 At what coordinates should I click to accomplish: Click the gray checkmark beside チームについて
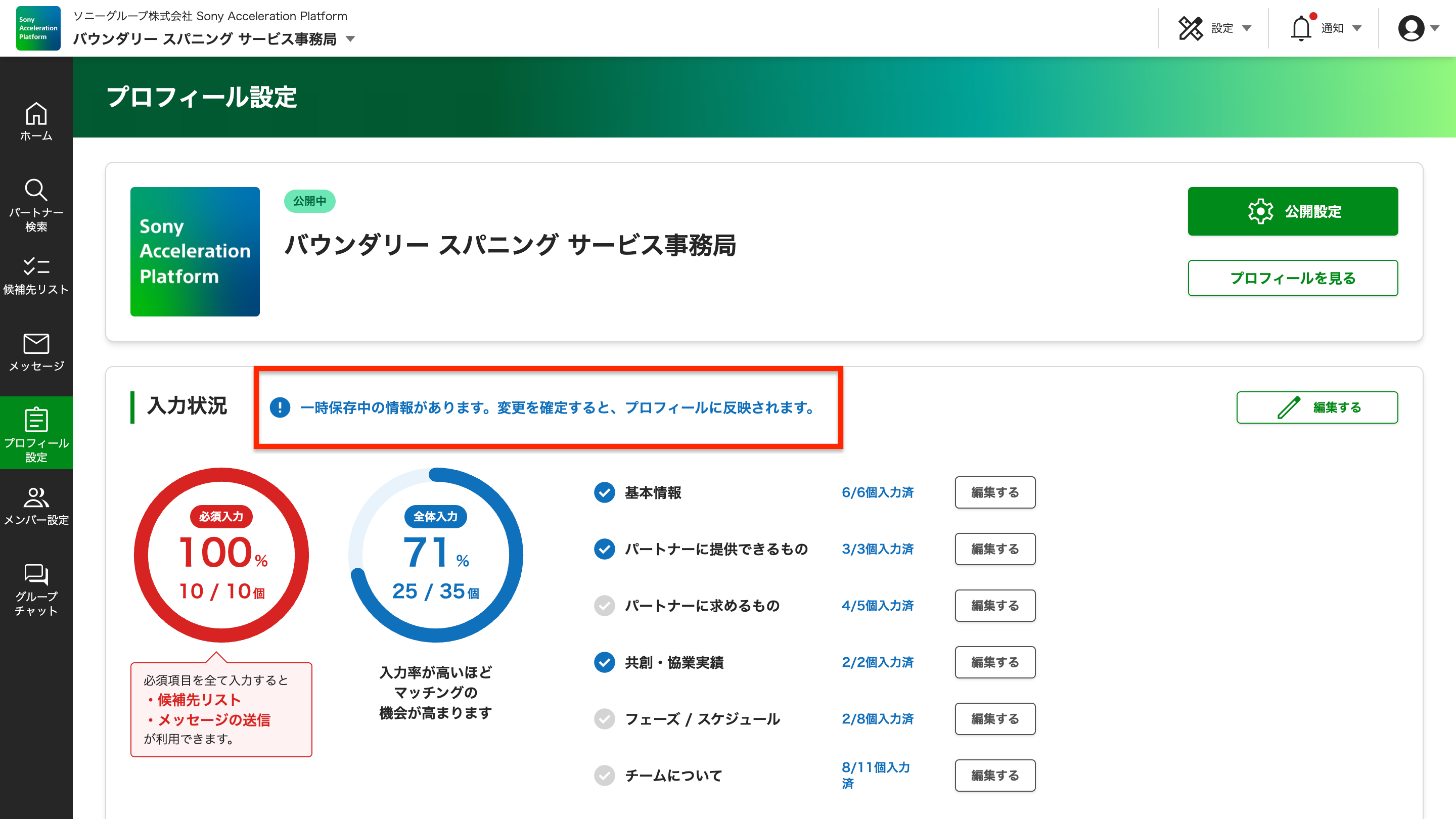(x=604, y=775)
